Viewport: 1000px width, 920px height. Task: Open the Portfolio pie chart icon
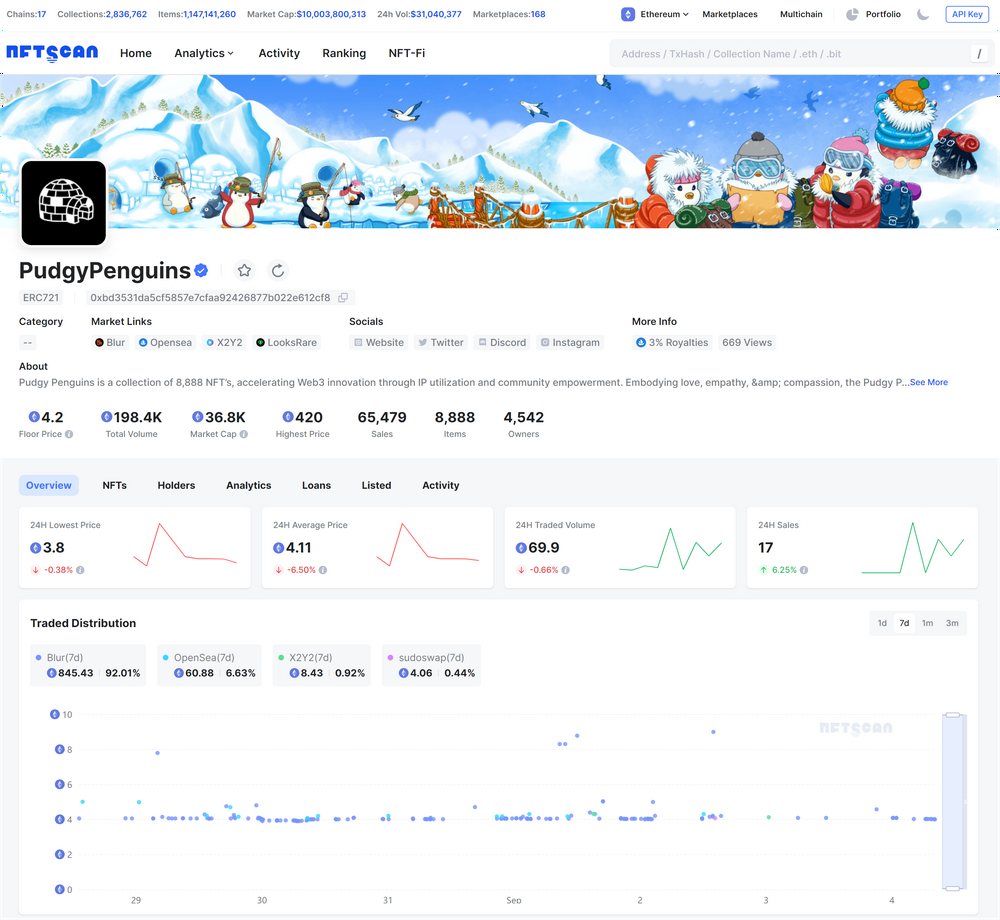852,14
